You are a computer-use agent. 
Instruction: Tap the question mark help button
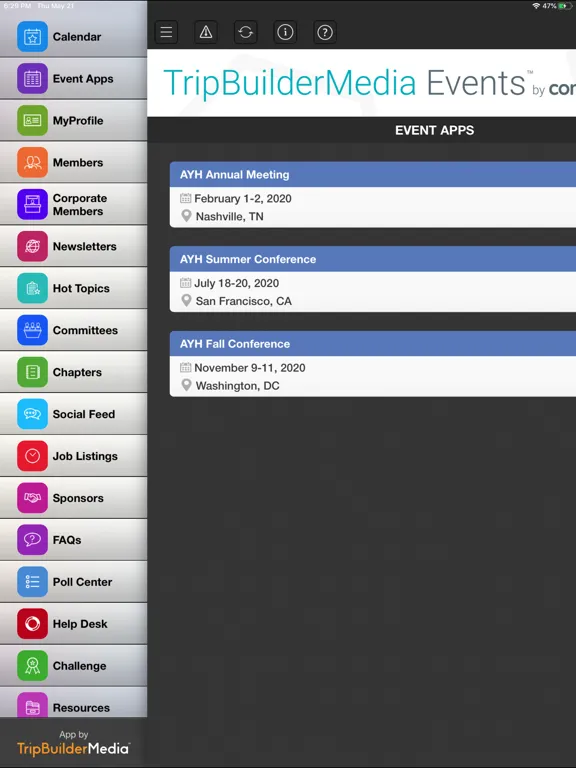tap(325, 32)
